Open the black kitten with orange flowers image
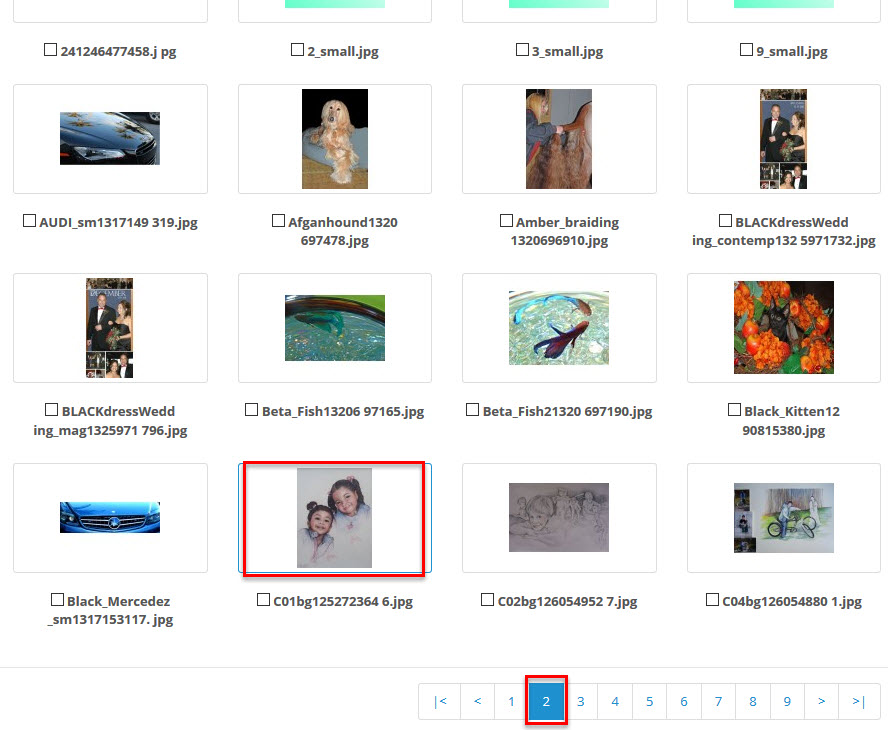 (x=784, y=328)
